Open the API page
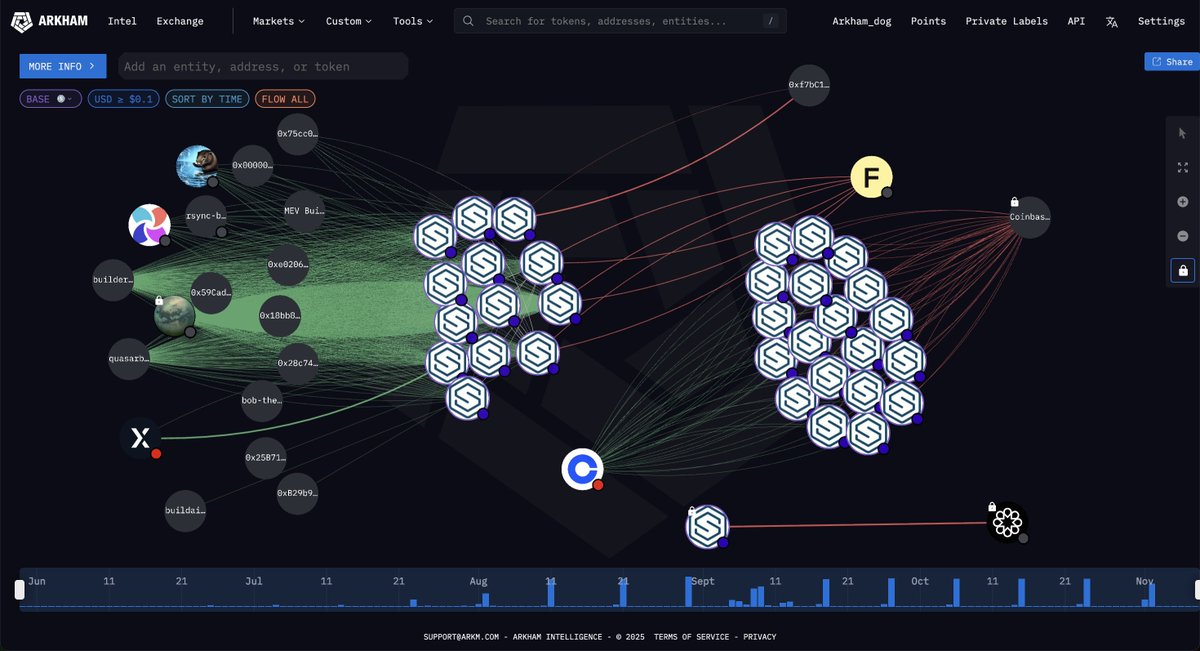 pos(1076,21)
